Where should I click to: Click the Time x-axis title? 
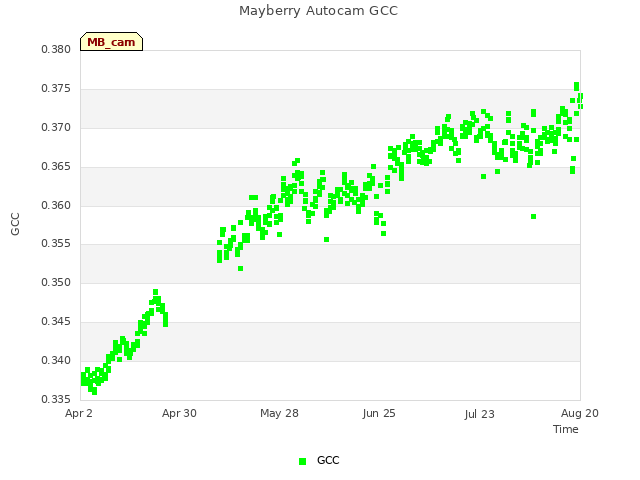click(x=566, y=429)
